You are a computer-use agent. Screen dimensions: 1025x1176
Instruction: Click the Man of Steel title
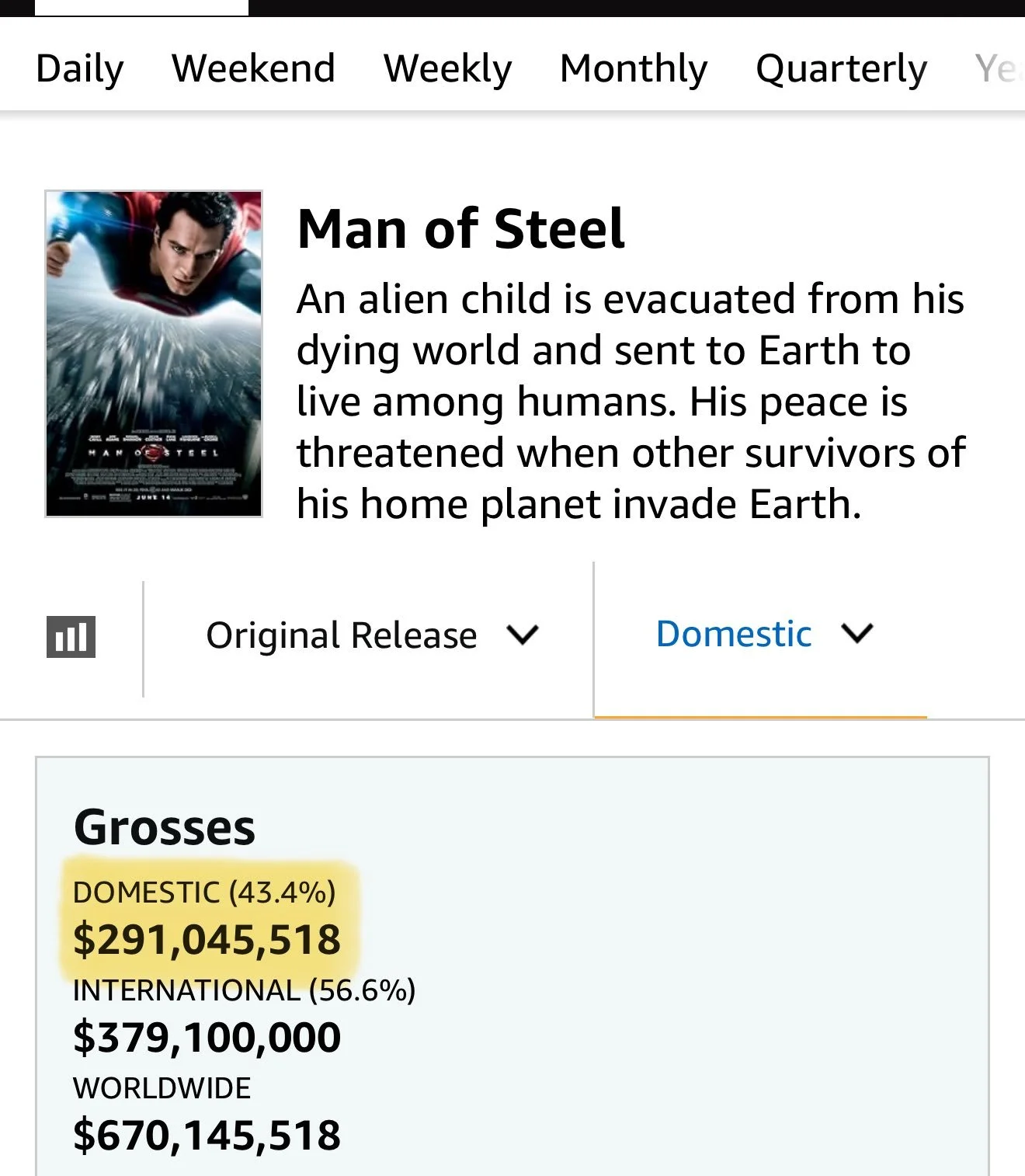460,229
